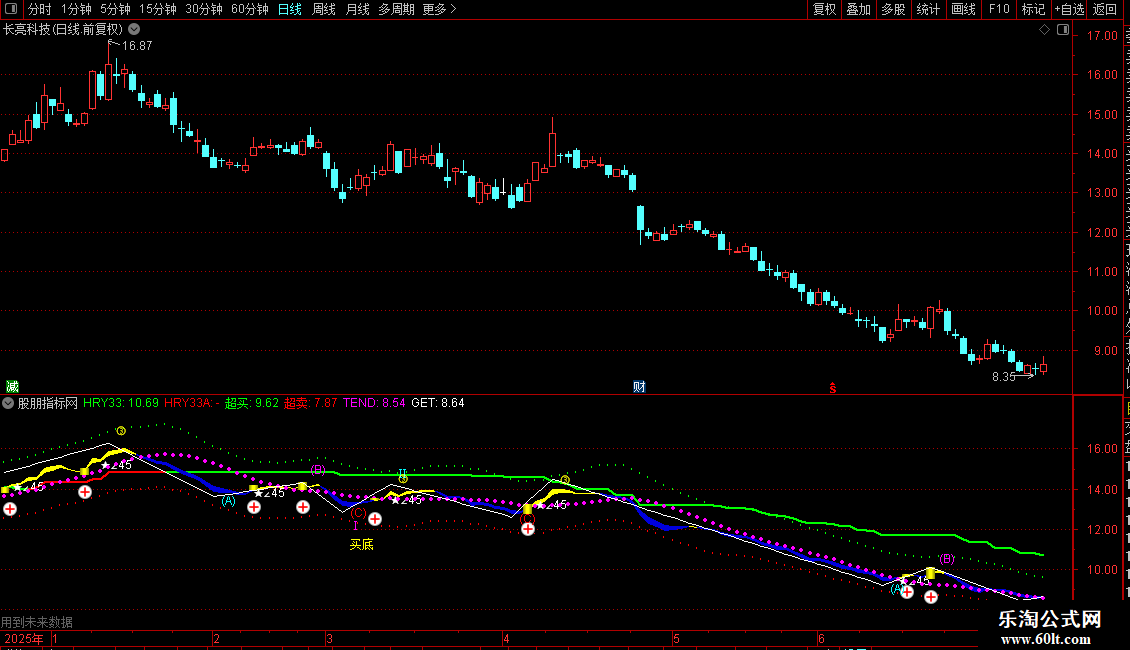
Task: Click the TEND: 8.54 indicator value
Action: 374,403
